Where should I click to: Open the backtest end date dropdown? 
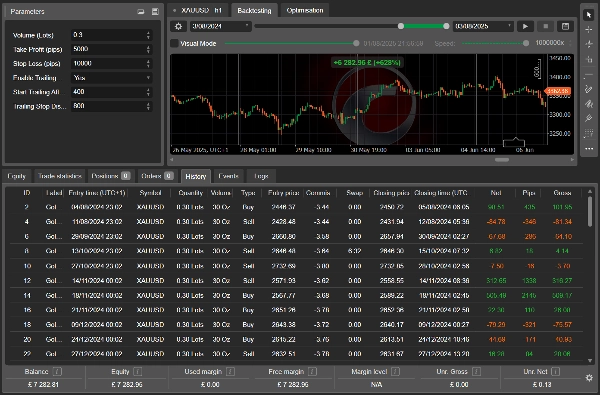pyautogui.click(x=483, y=26)
